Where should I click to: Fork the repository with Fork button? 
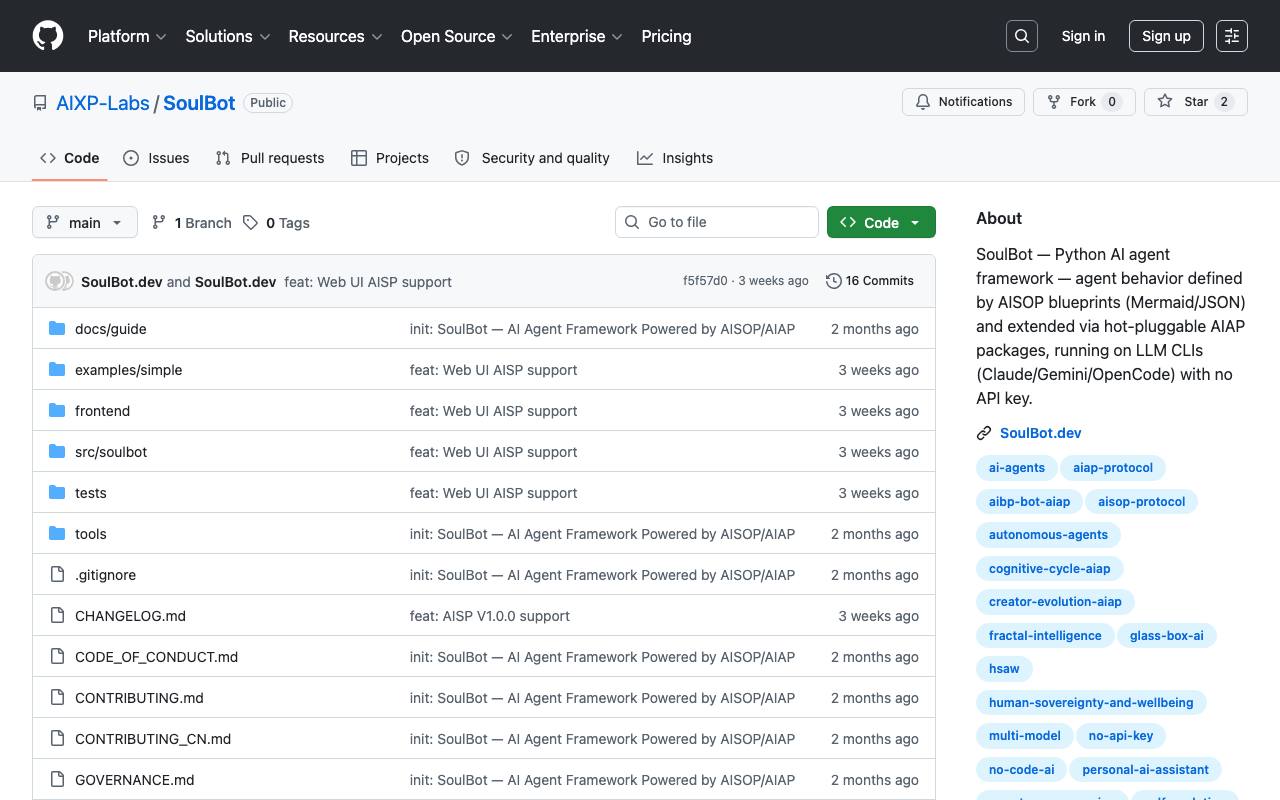(1084, 102)
